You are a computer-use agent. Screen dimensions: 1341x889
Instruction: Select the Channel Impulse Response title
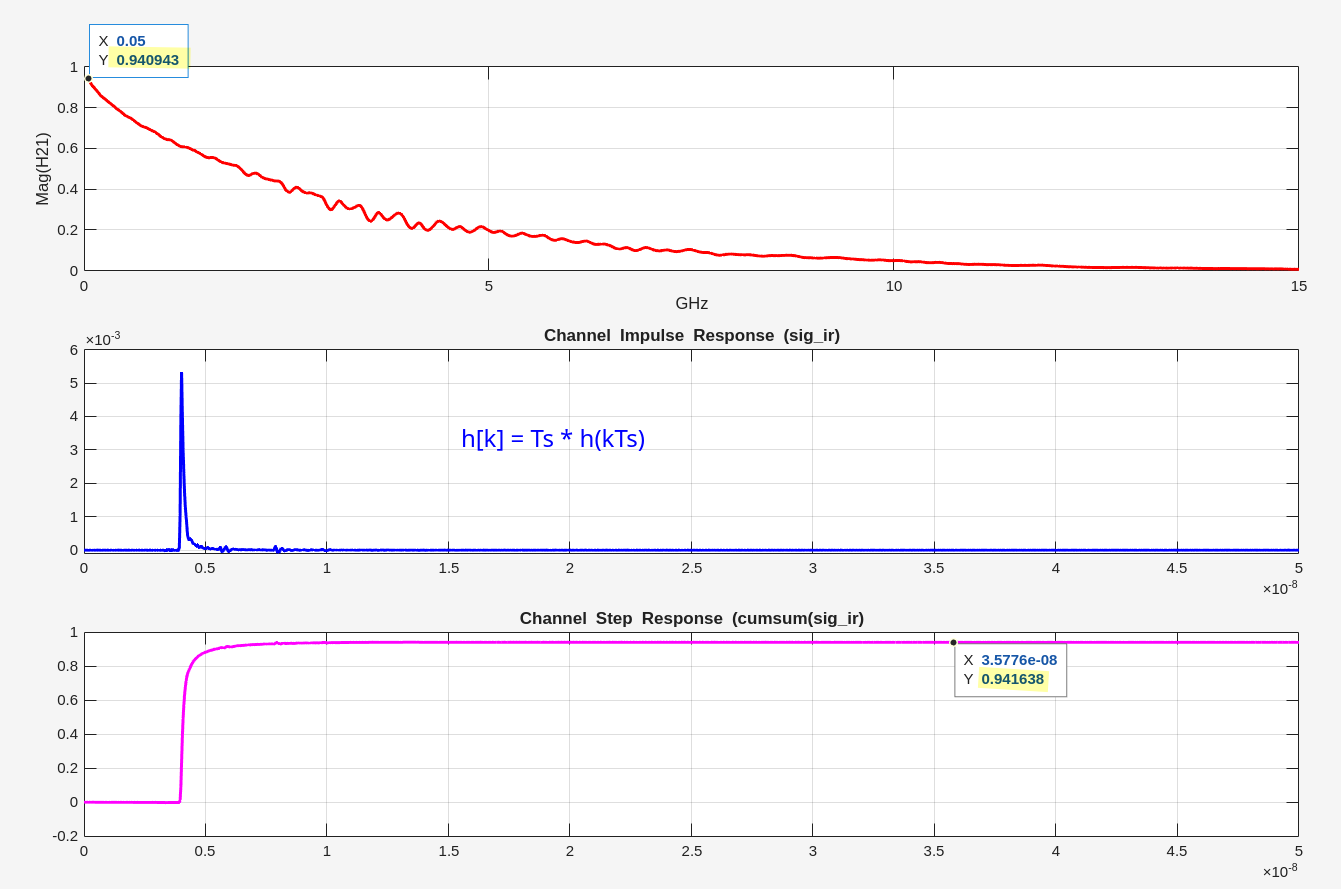coord(691,335)
